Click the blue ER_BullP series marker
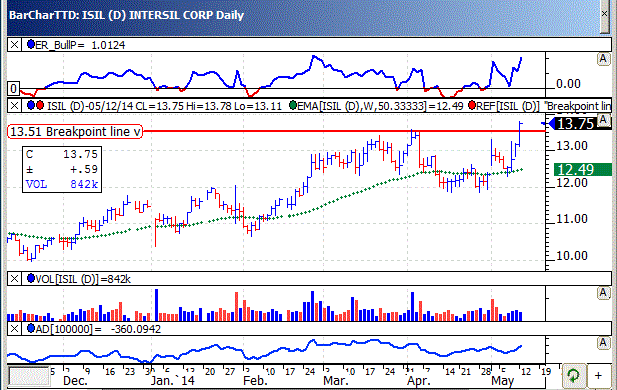This screenshot has height=390, width=617. pyautogui.click(x=31, y=44)
